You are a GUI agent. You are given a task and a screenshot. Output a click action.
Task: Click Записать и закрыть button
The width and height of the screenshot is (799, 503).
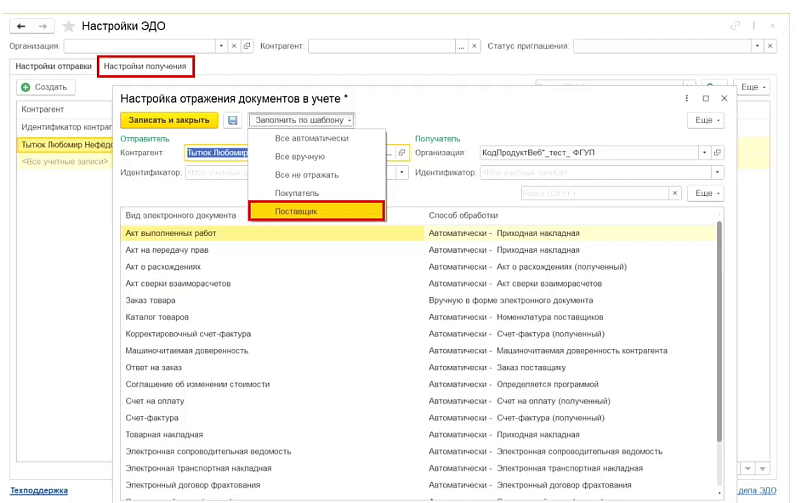(169, 120)
